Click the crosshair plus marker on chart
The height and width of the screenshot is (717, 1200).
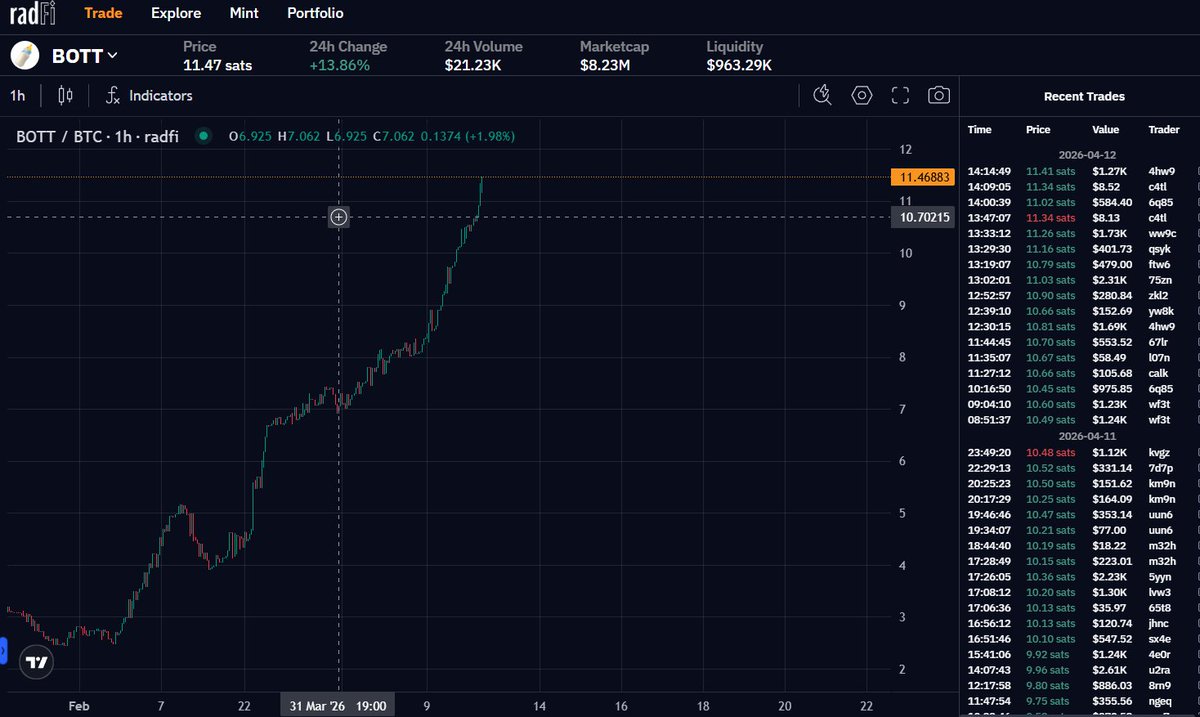(339, 217)
